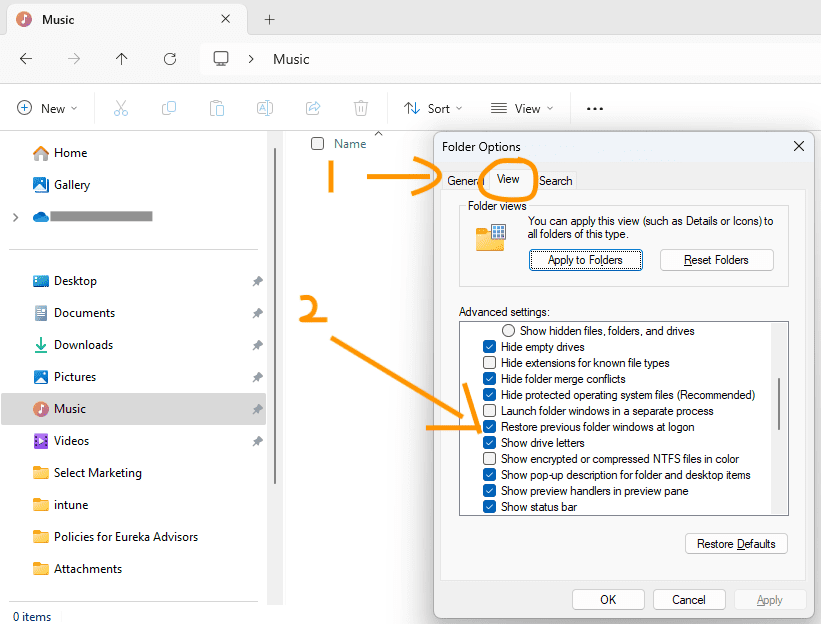Click the Paste clipboard icon
This screenshot has height=624, width=821.
217,108
